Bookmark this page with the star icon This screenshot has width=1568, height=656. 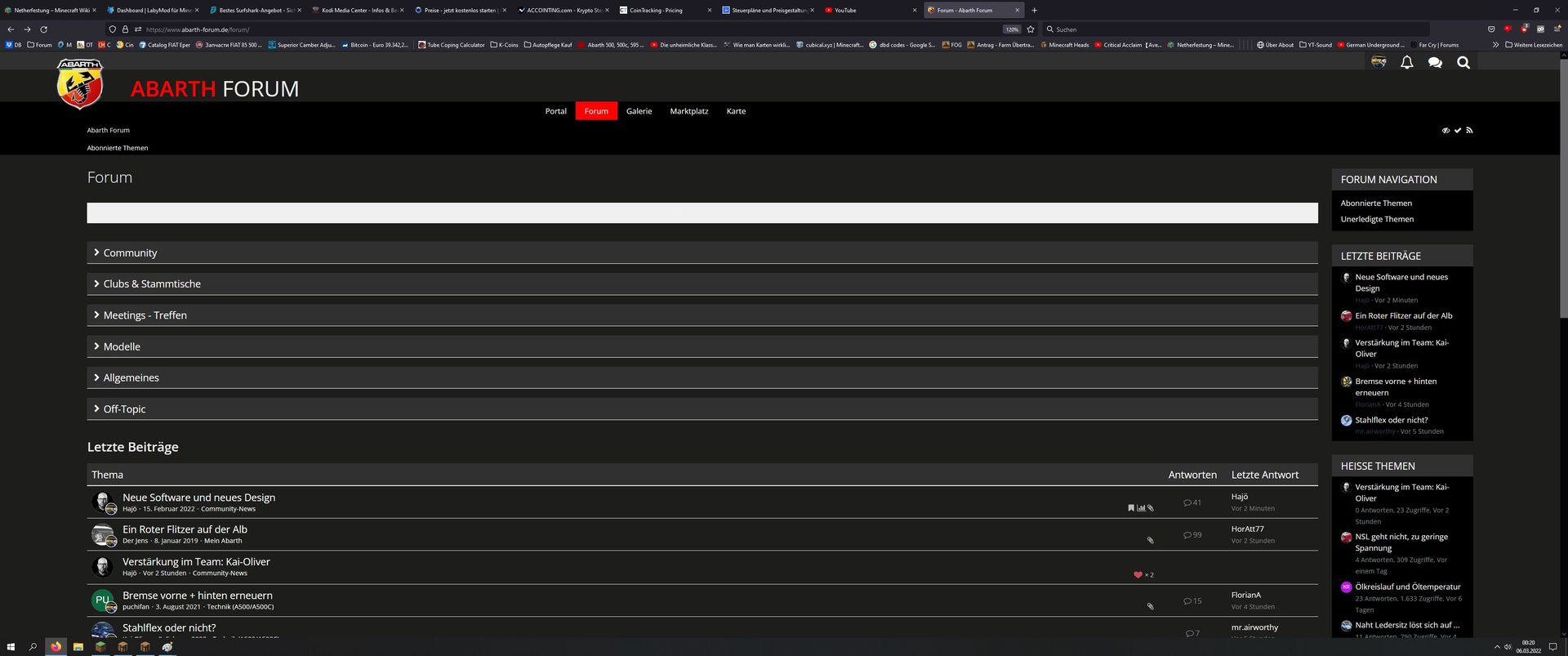(x=1031, y=29)
